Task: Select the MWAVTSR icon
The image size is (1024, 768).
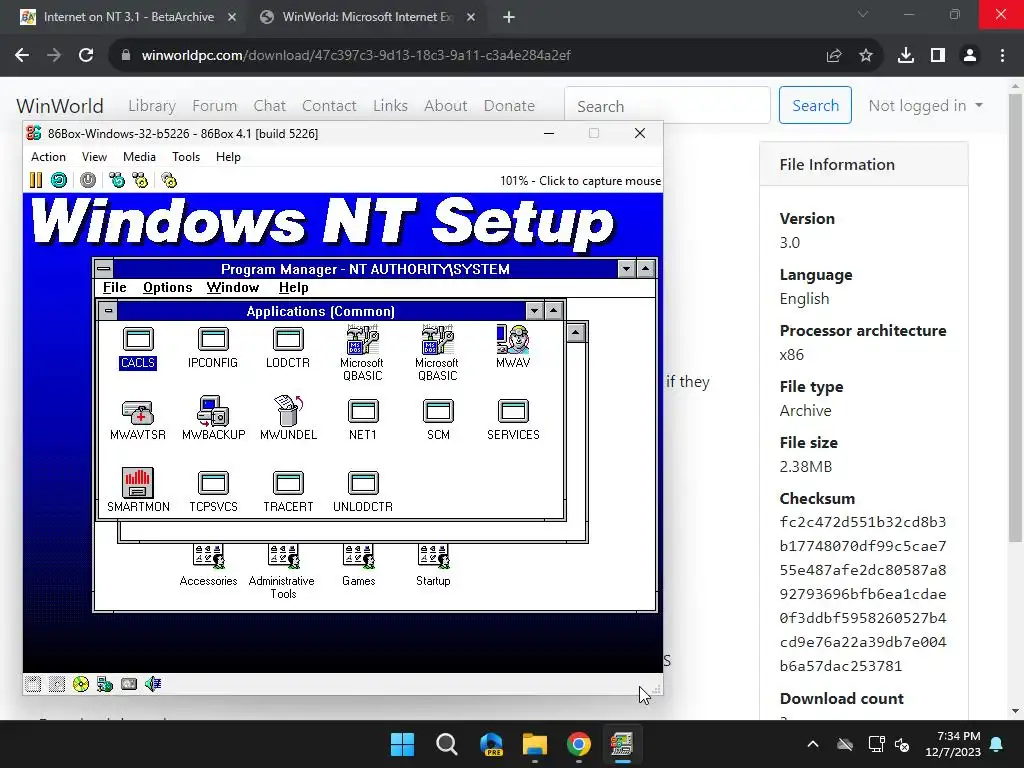Action: pyautogui.click(x=138, y=419)
